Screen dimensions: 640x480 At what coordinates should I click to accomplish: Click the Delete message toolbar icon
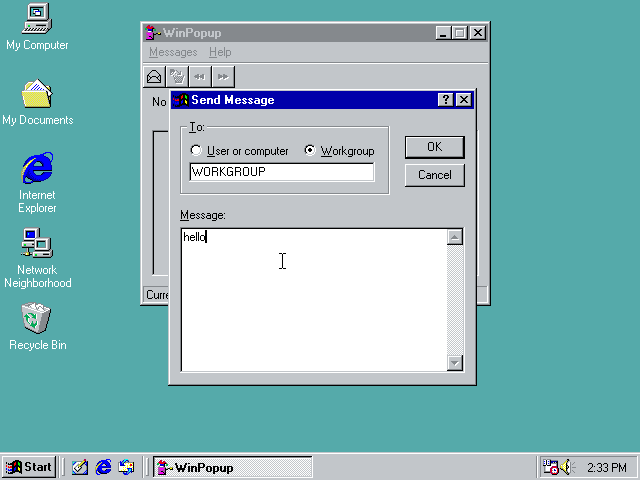pyautogui.click(x=178, y=77)
